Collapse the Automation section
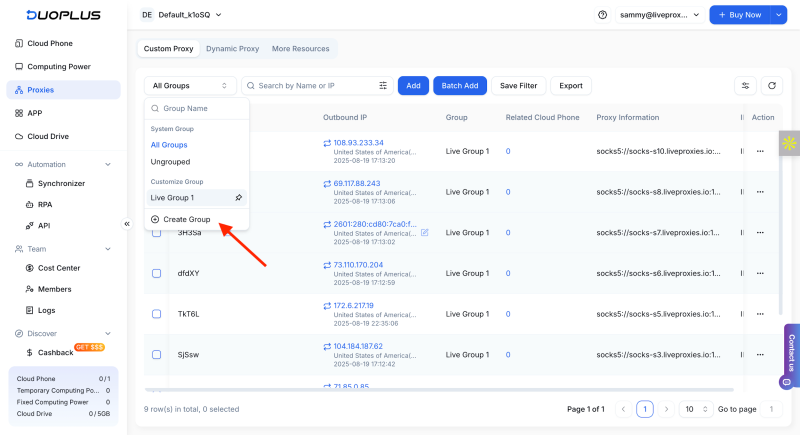Image resolution: width=800 pixels, height=435 pixels. pos(108,164)
